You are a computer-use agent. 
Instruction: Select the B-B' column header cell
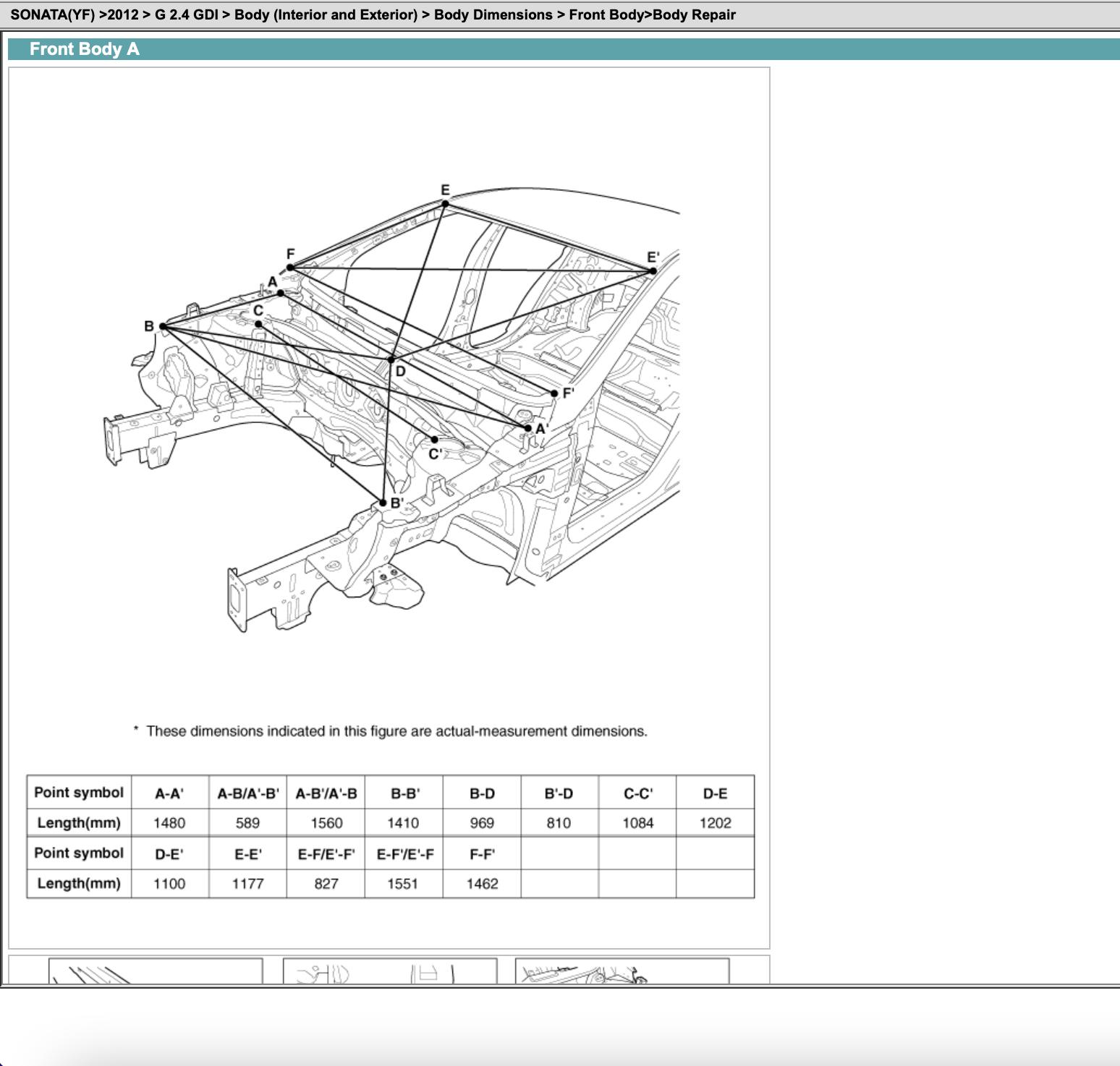(404, 793)
